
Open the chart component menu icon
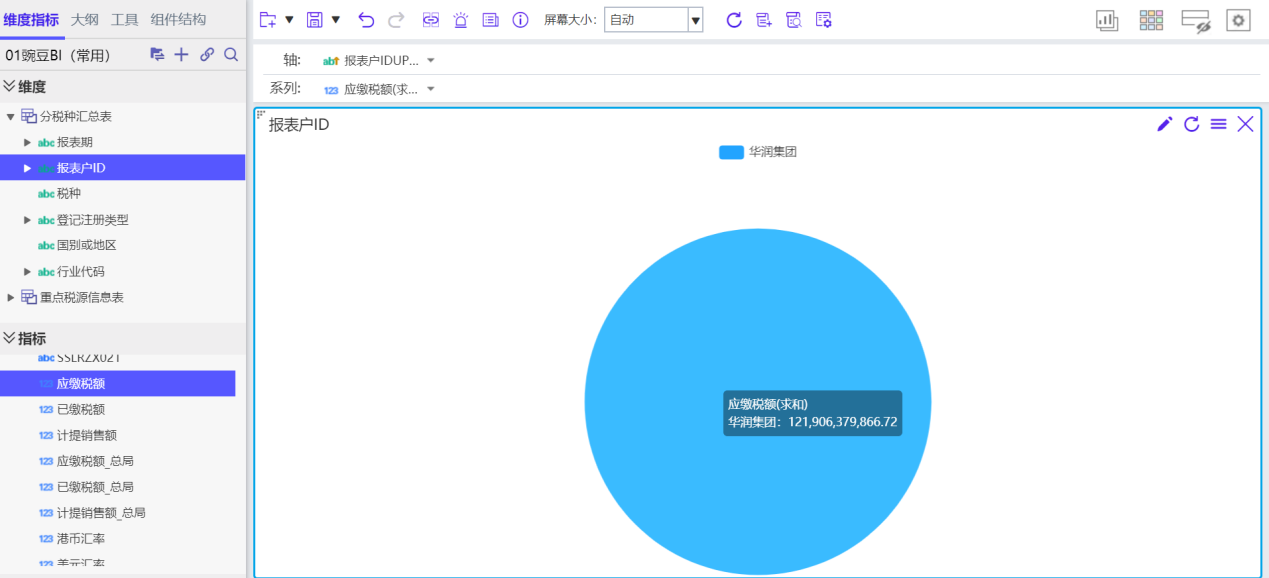click(x=1219, y=124)
